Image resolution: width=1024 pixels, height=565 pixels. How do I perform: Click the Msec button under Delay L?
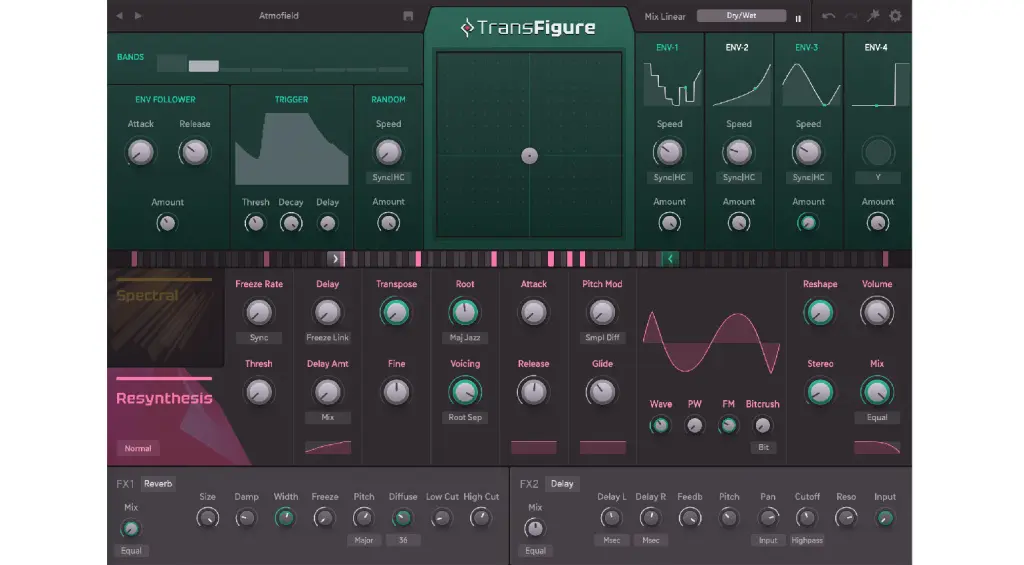(611, 540)
